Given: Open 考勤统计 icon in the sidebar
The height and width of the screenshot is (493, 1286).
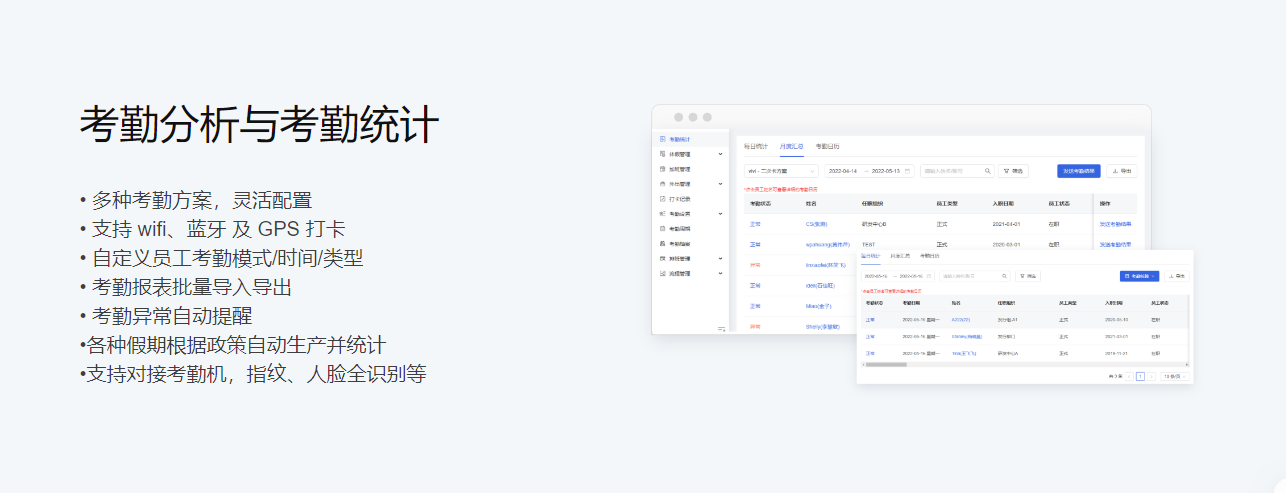Looking at the screenshot, I should click(x=662, y=139).
